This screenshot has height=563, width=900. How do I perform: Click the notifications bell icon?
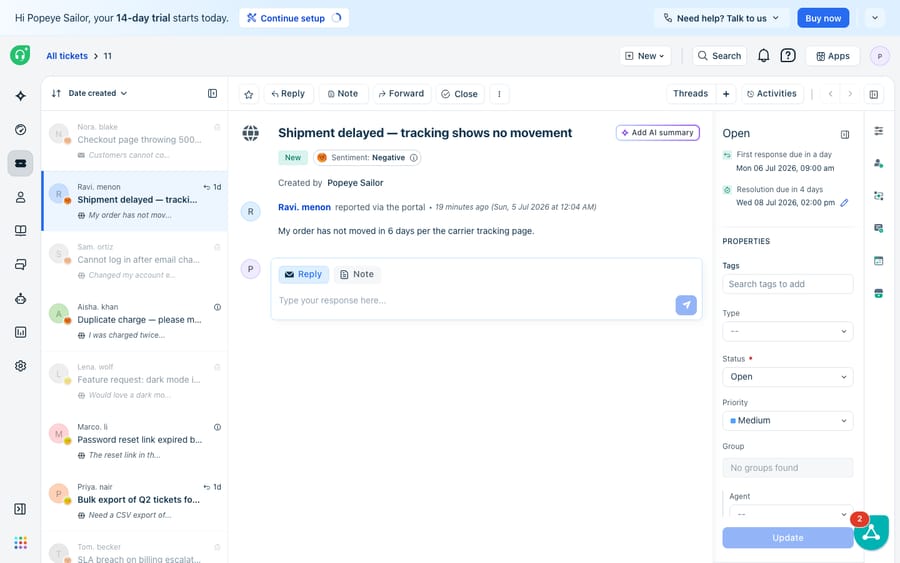click(x=763, y=56)
